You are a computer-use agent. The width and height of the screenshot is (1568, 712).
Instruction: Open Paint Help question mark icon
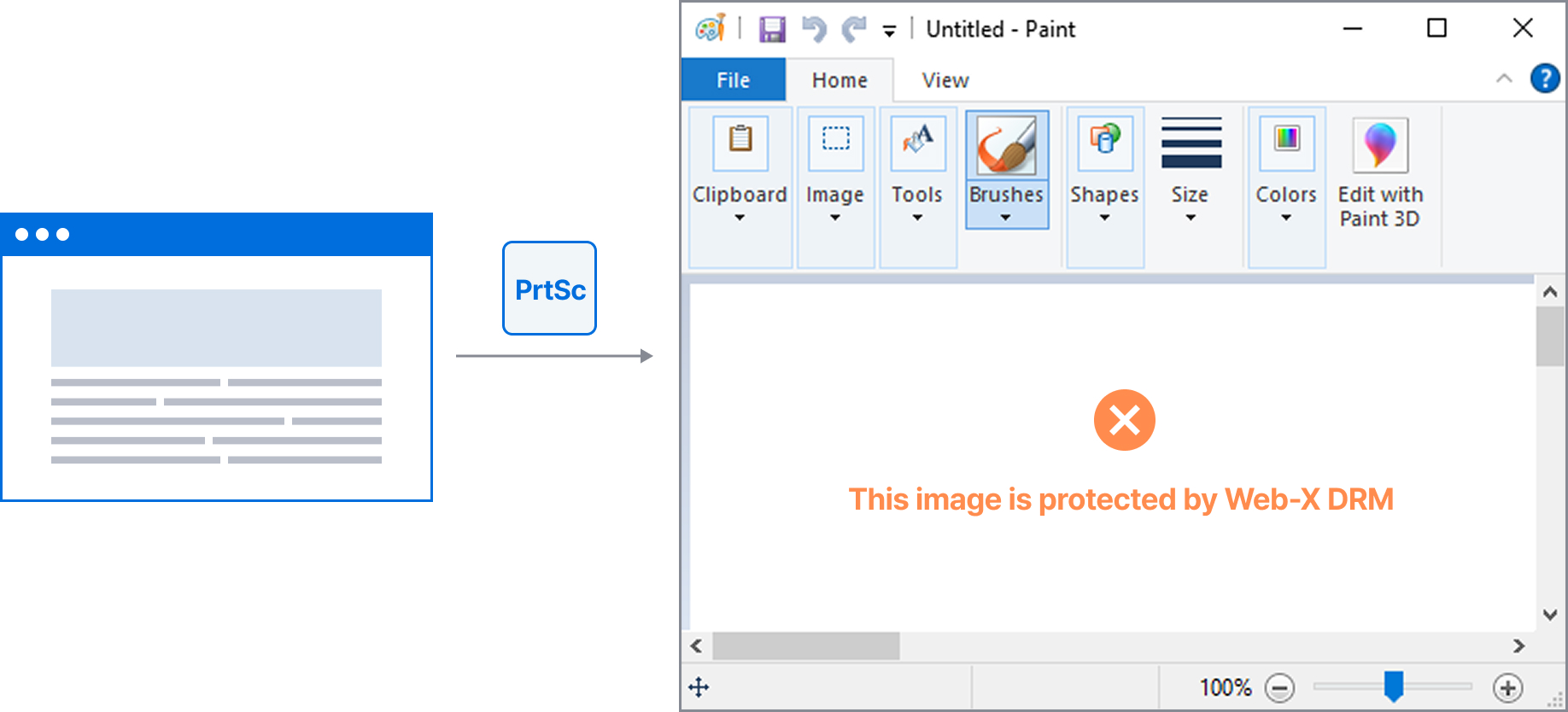(x=1545, y=78)
